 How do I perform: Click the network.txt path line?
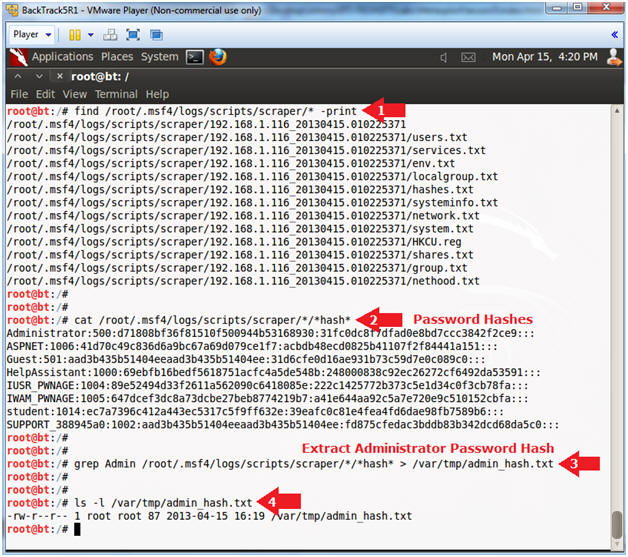243,216
